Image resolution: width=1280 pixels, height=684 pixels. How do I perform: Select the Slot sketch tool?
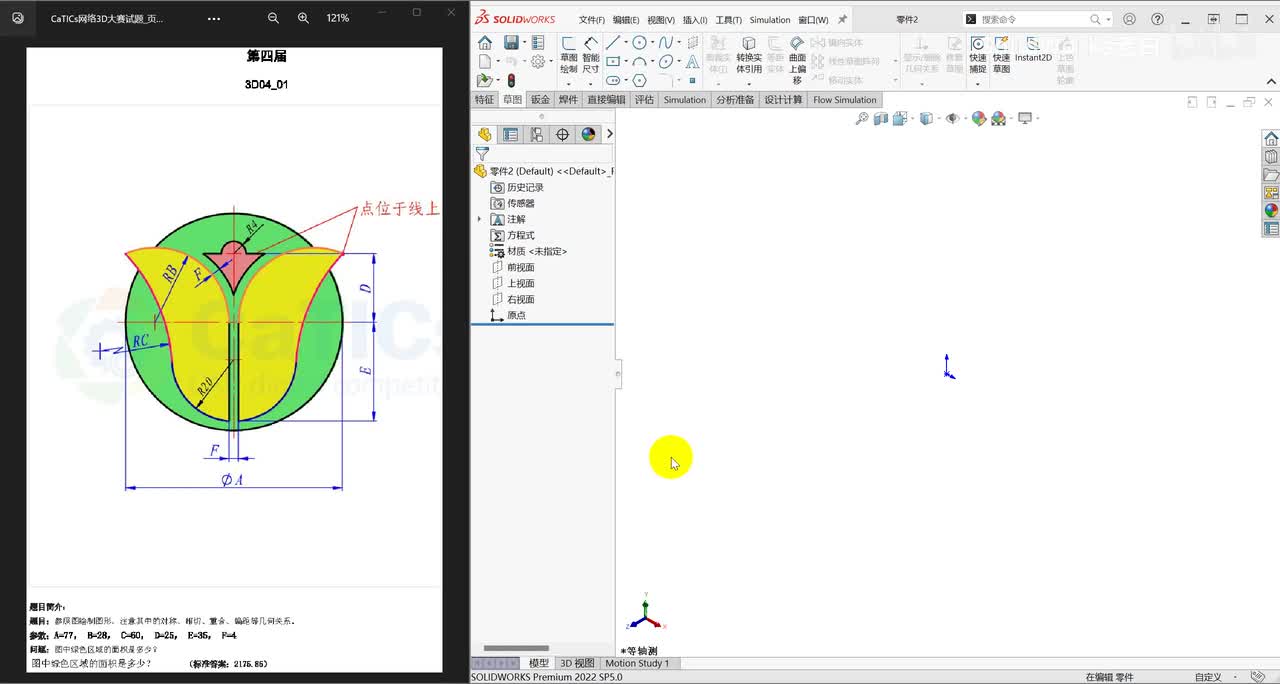tap(612, 80)
